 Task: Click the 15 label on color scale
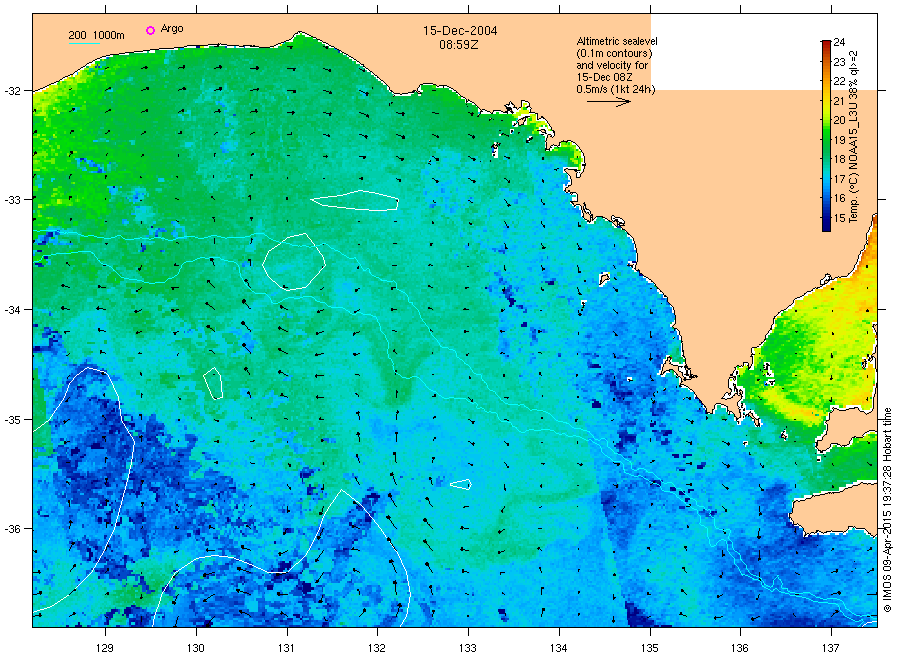[839, 218]
